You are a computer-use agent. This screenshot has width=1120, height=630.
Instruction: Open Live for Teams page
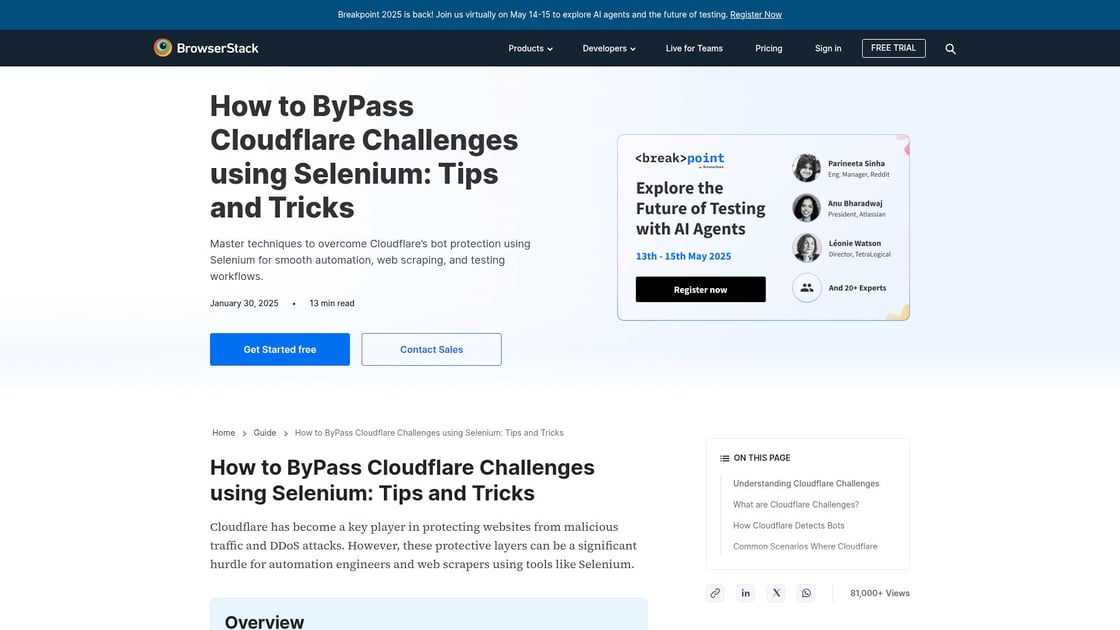pyautogui.click(x=694, y=49)
